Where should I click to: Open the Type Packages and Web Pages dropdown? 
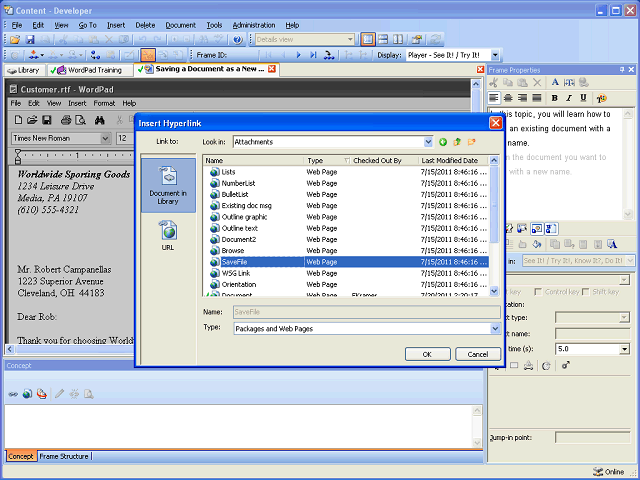click(x=495, y=328)
